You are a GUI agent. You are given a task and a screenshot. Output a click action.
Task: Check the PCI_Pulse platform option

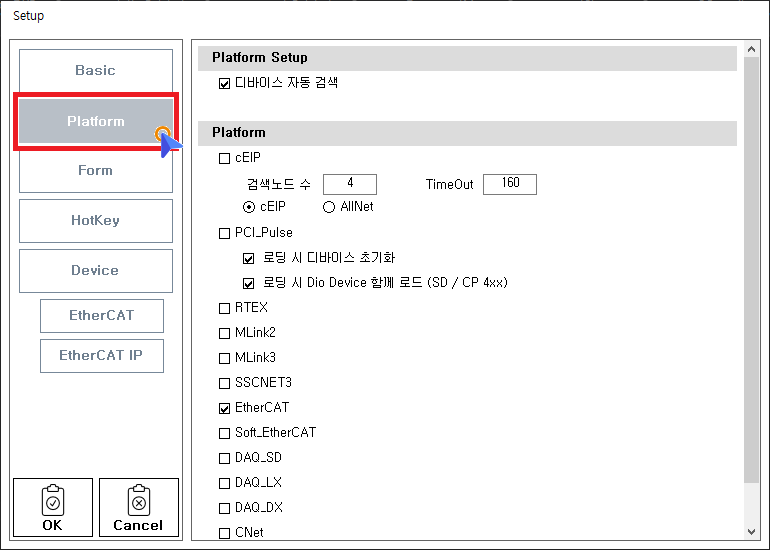(x=224, y=233)
